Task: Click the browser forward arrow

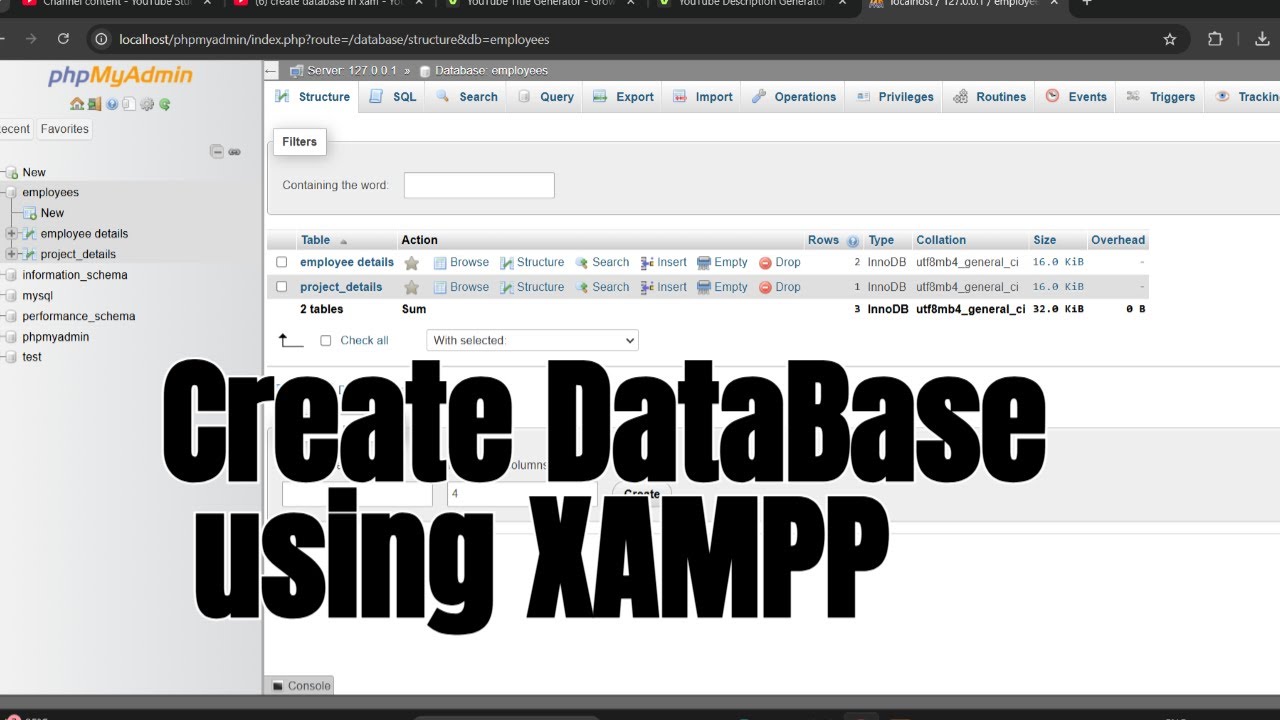Action: (x=30, y=39)
